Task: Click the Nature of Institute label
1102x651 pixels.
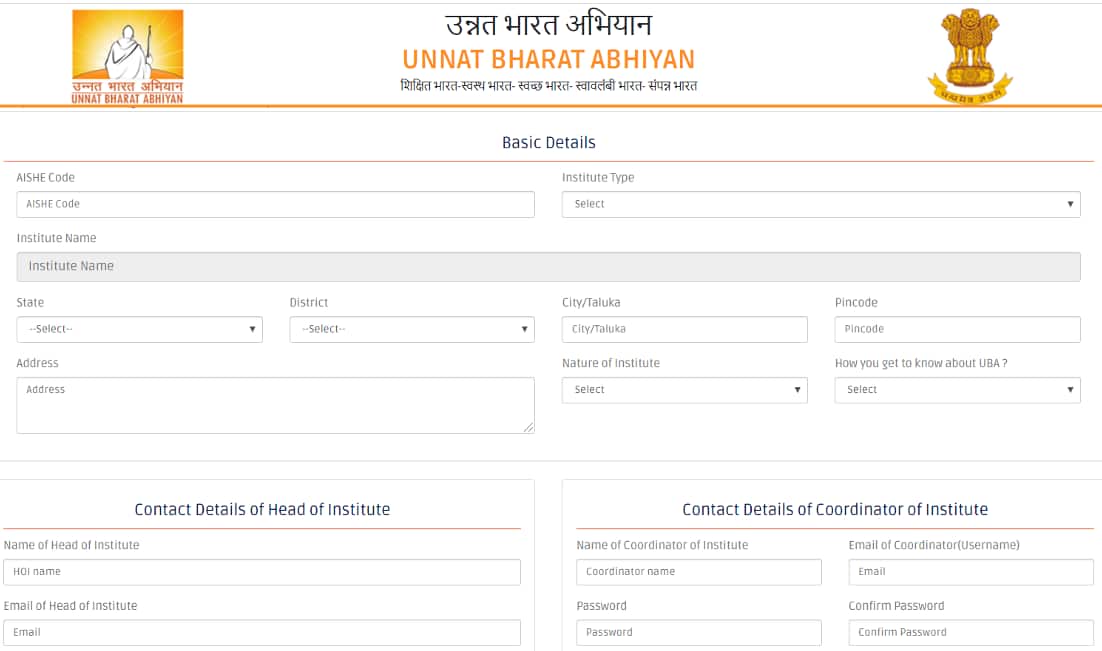Action: coord(611,363)
